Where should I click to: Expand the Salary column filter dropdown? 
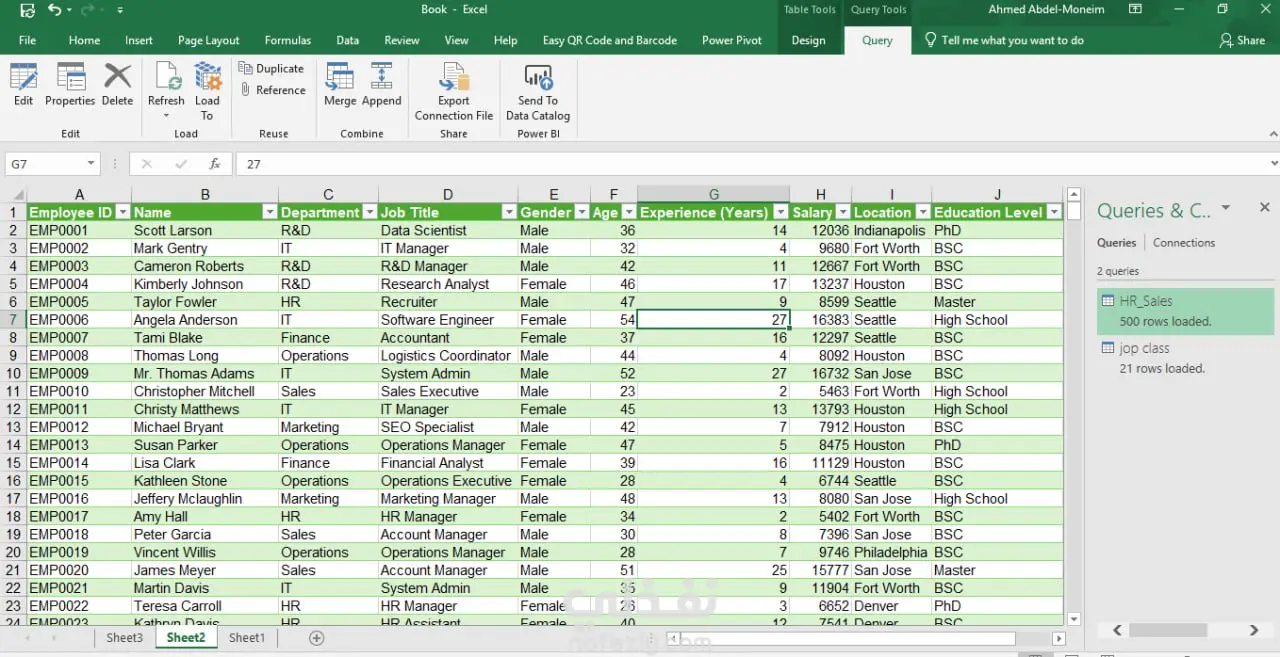click(842, 212)
